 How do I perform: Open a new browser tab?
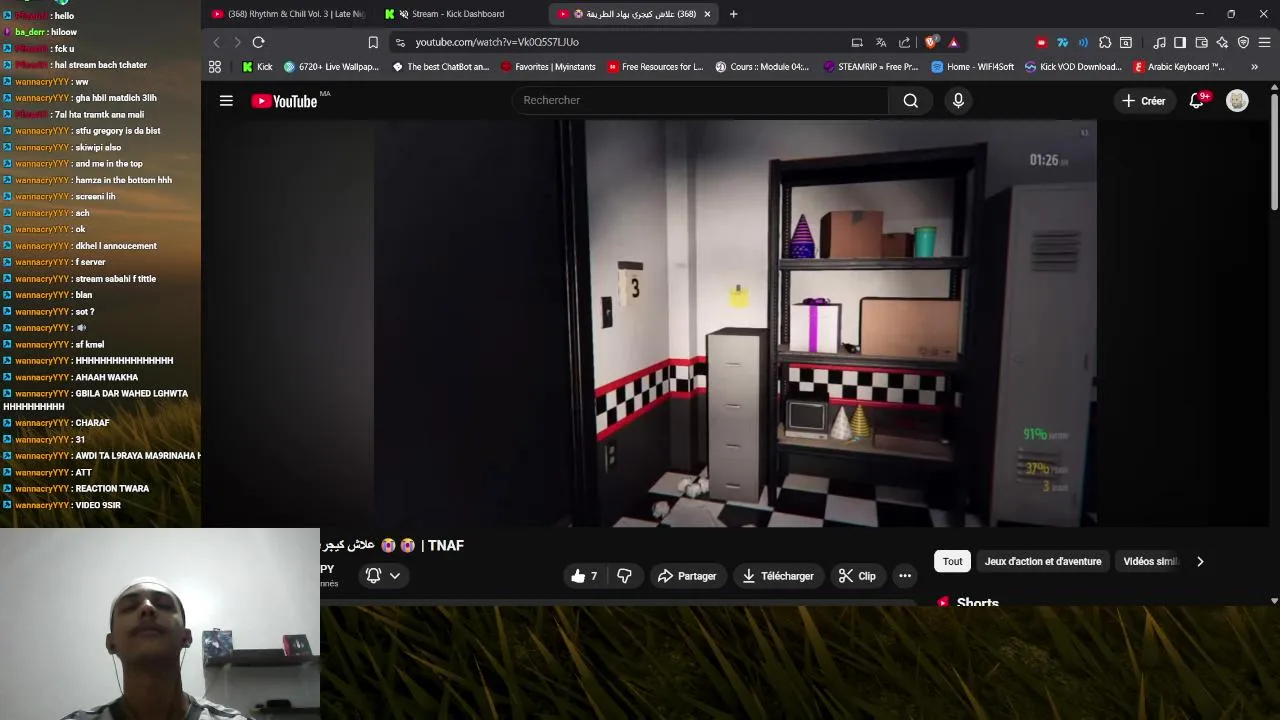coord(733,14)
